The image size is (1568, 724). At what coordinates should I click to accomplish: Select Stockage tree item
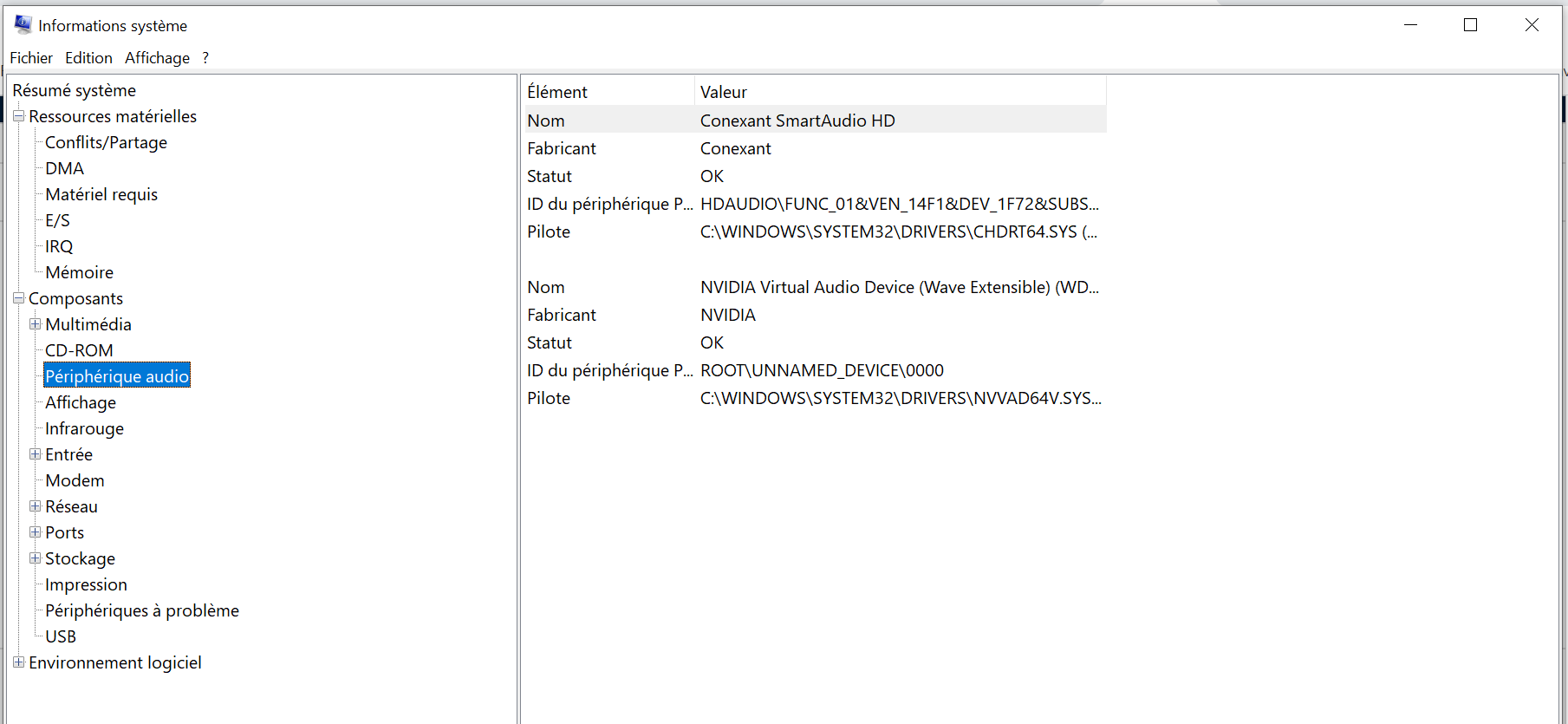point(80,558)
